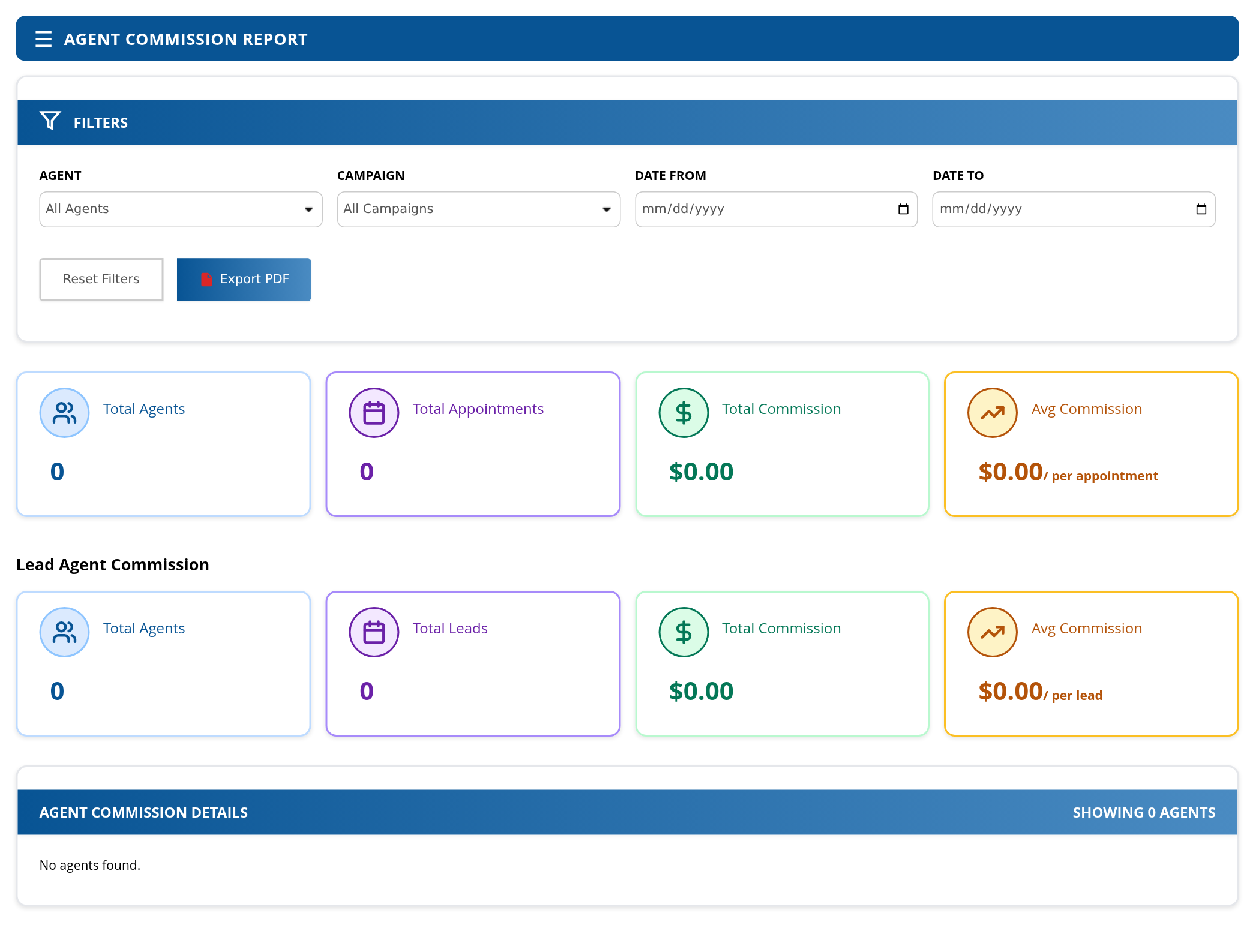Expand the All Agents dropdown
Screen dimensions: 1256x952
(181, 209)
